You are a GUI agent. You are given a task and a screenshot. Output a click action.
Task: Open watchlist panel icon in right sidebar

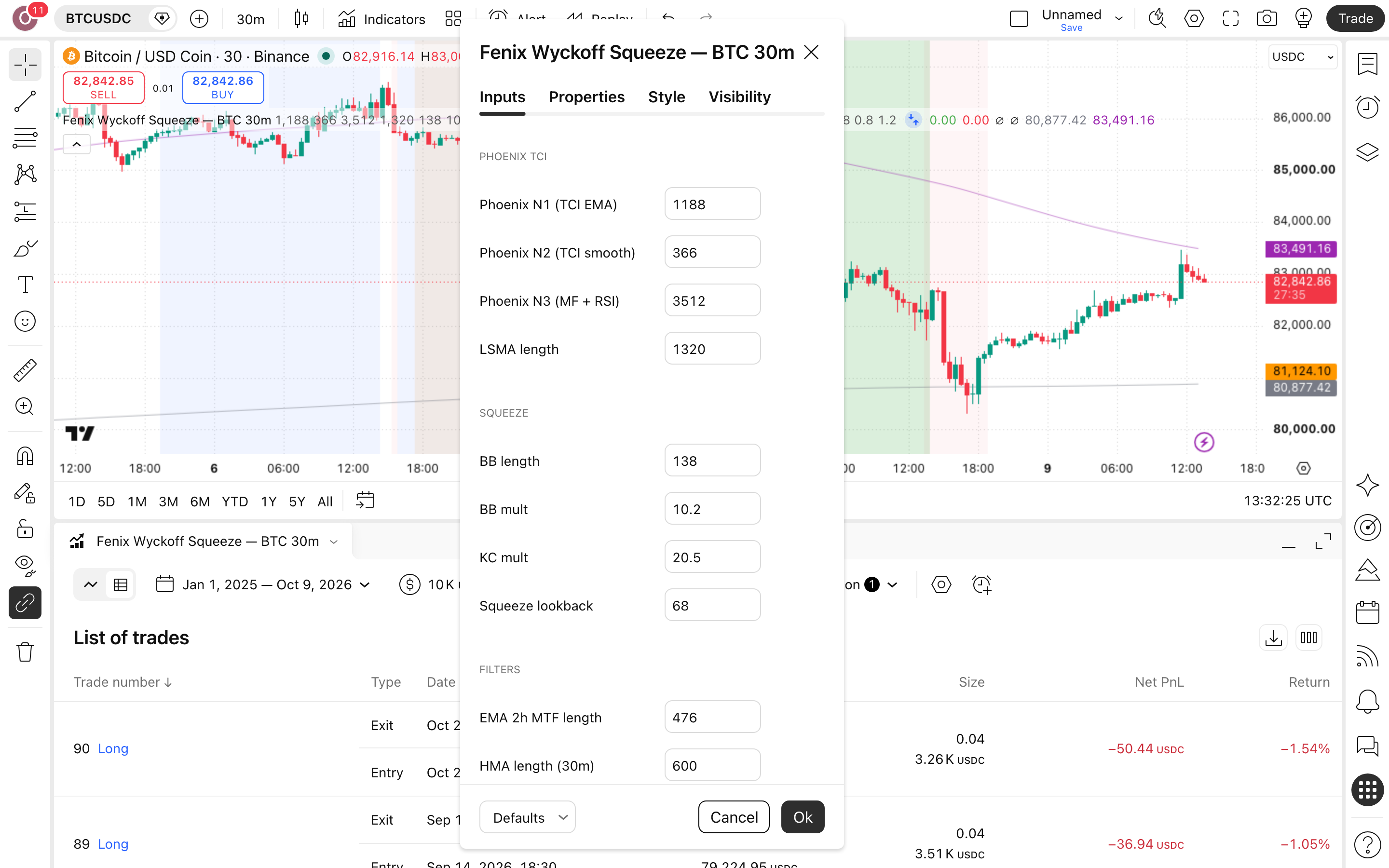[x=1368, y=64]
